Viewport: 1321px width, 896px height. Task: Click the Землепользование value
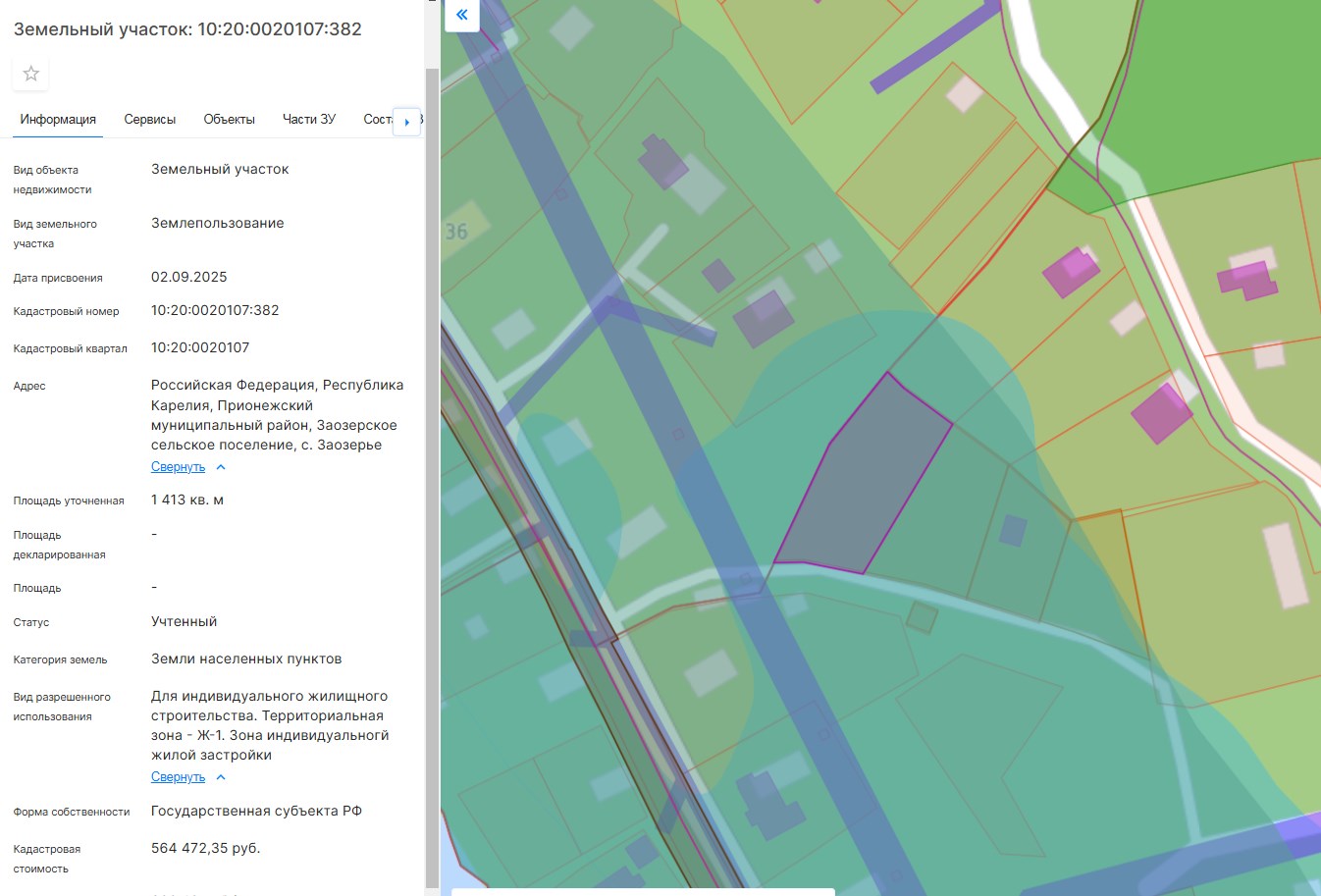click(218, 223)
